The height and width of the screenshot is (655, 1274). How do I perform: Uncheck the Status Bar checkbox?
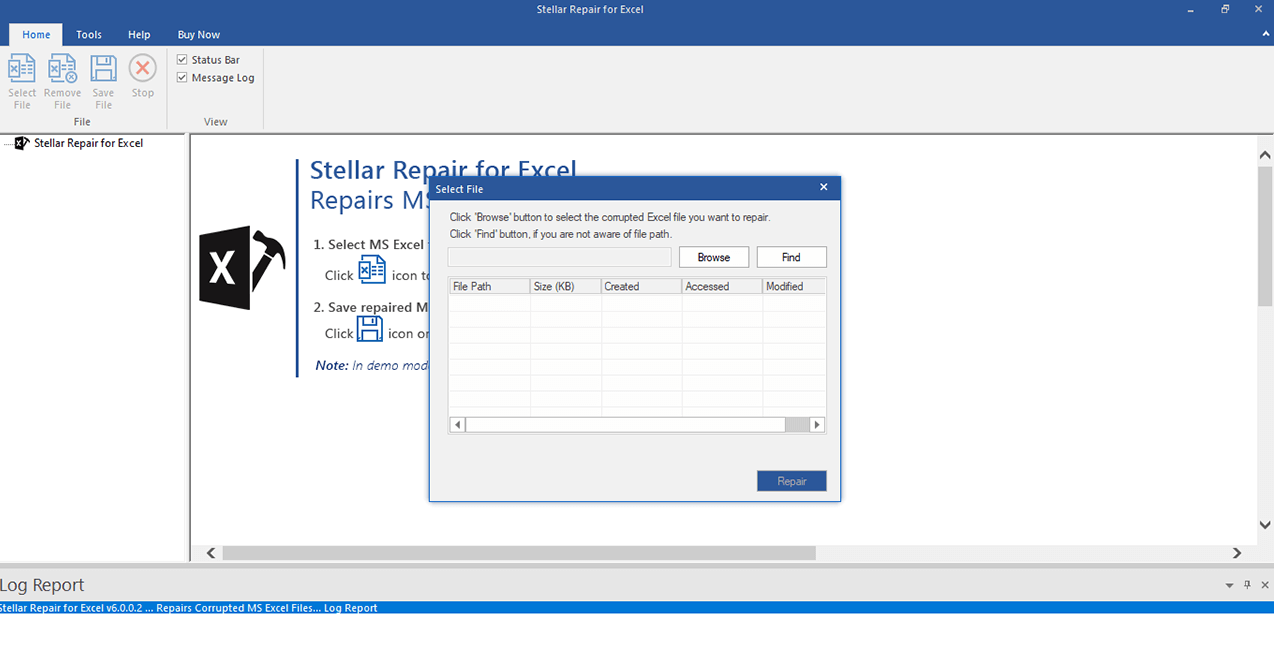tap(182, 60)
